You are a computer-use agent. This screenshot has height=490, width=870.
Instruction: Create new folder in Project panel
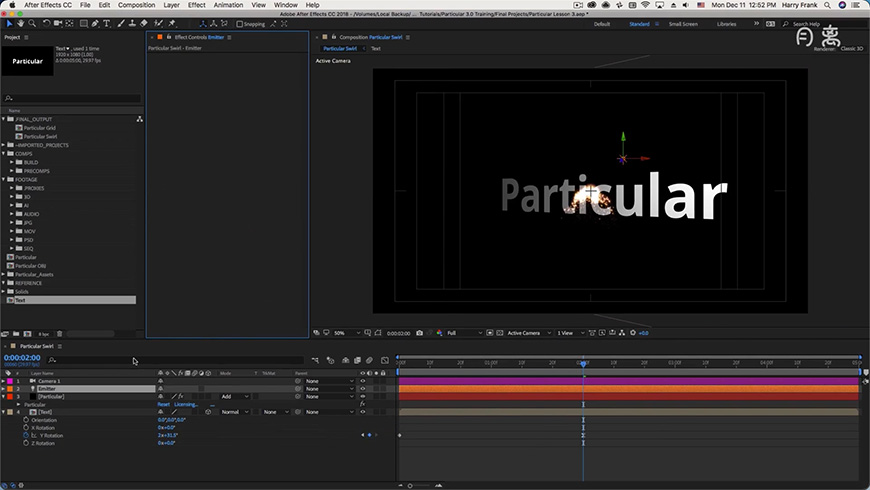click(x=16, y=334)
